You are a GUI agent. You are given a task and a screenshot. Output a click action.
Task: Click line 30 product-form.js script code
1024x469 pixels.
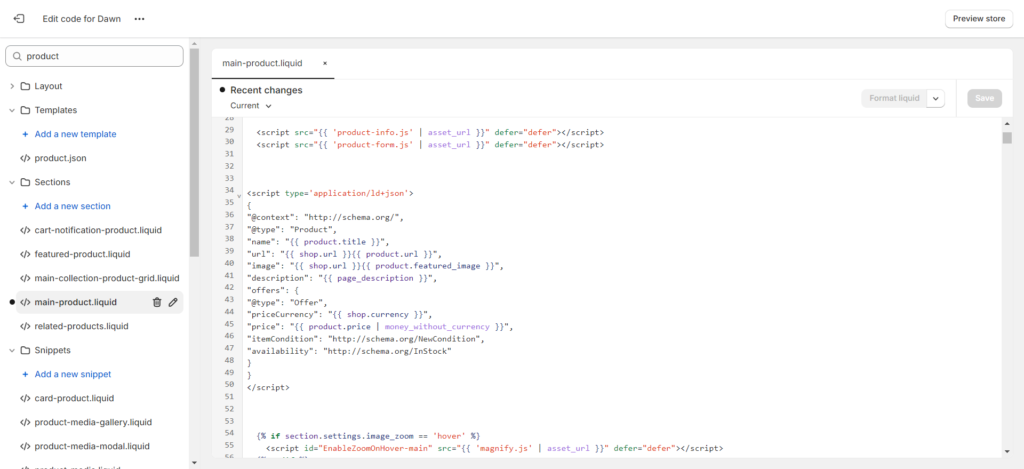click(430, 144)
